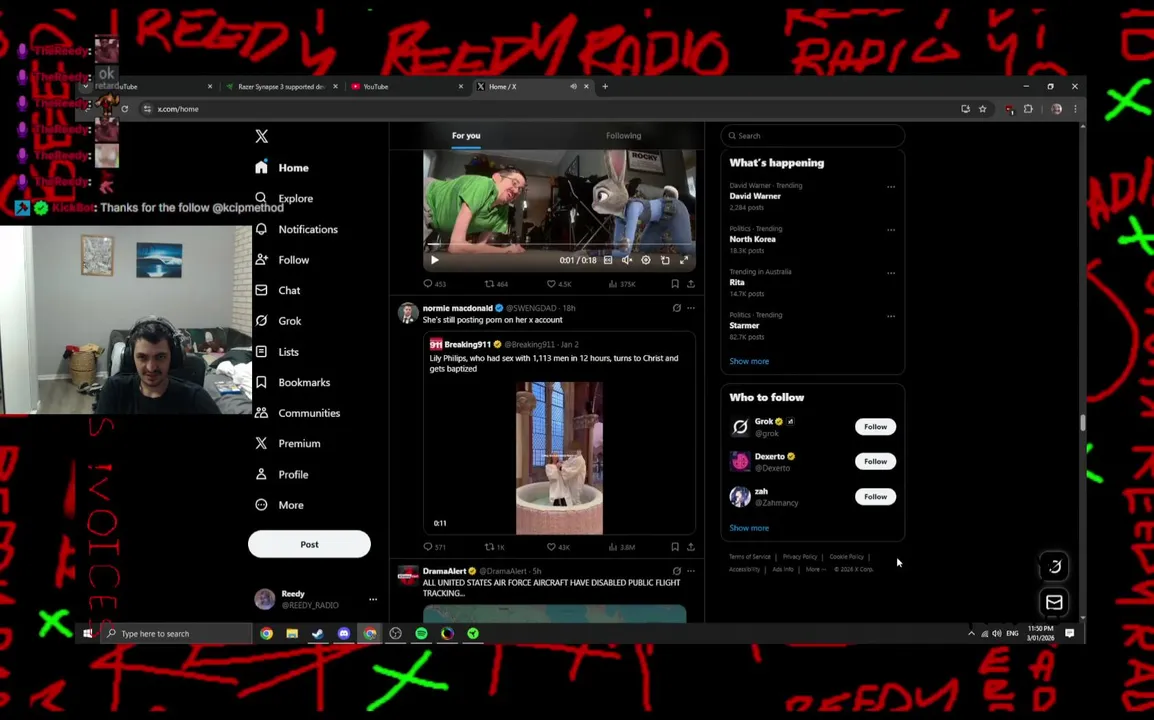Click Show more under What's happening
This screenshot has height=720, width=1154.
(748, 361)
